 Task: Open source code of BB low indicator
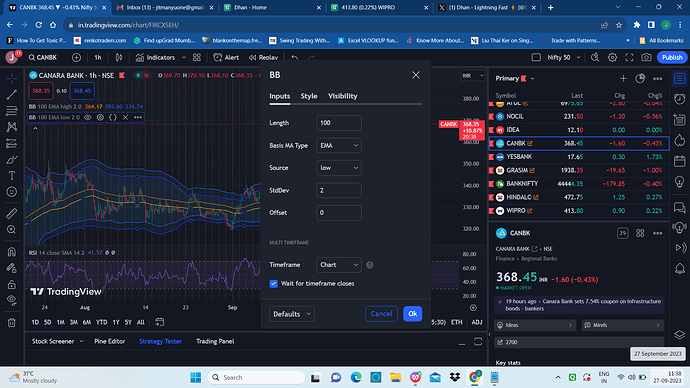113,117
